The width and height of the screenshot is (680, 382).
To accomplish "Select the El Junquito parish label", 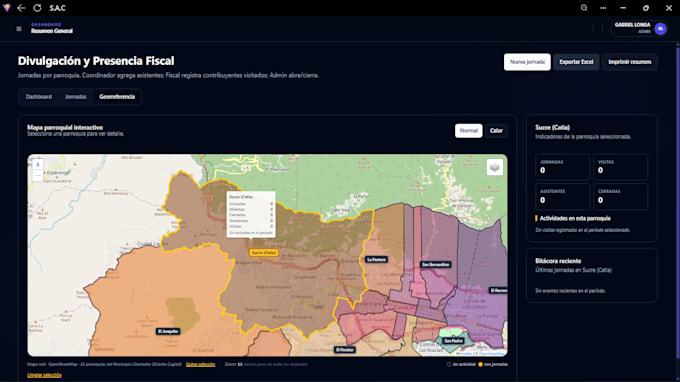I will [168, 331].
